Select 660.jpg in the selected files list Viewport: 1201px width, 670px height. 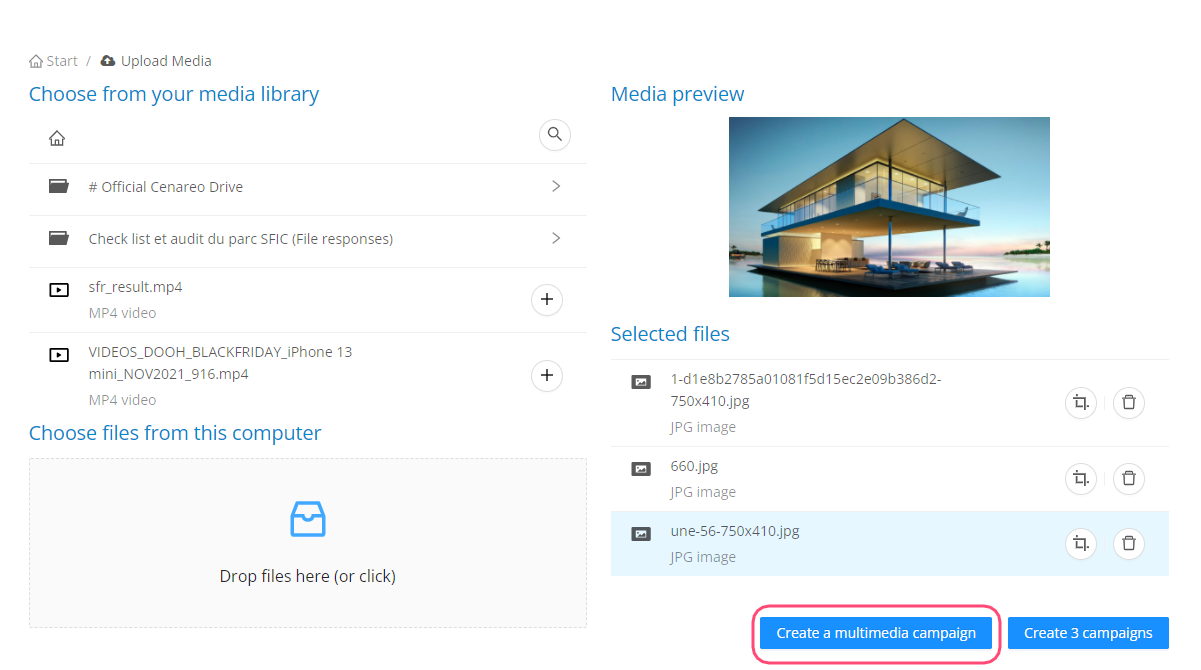click(694, 466)
